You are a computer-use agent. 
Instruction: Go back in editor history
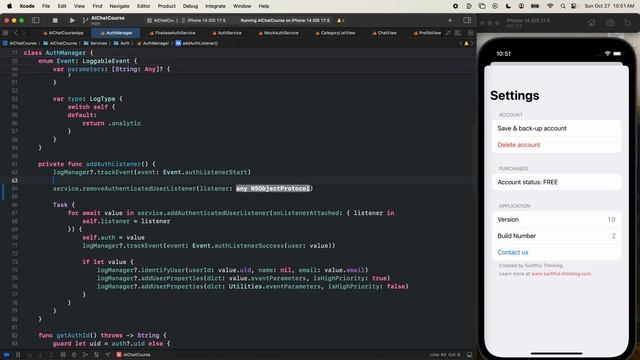point(16,33)
